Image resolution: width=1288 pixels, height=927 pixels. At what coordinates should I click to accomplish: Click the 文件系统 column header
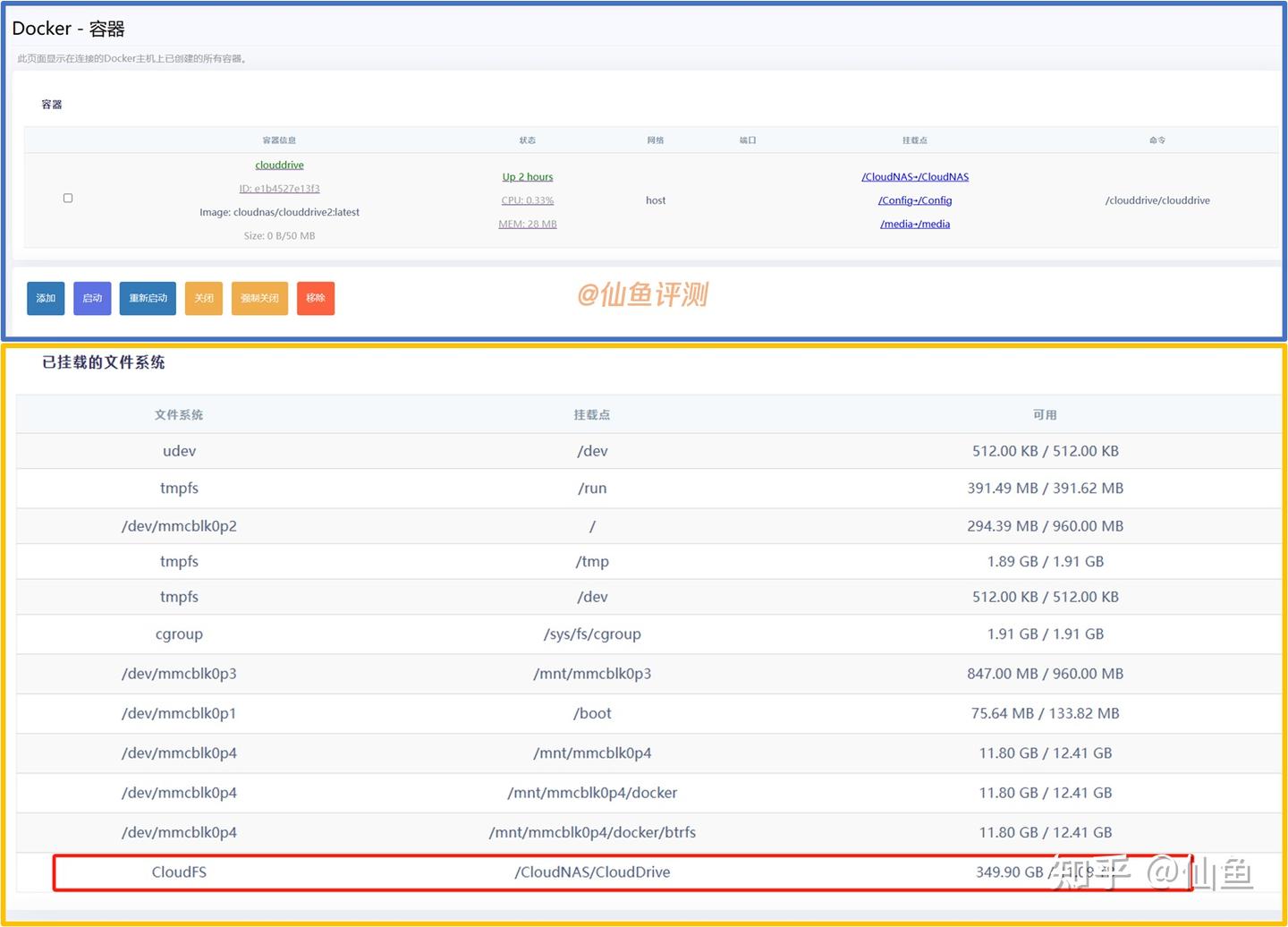click(179, 414)
